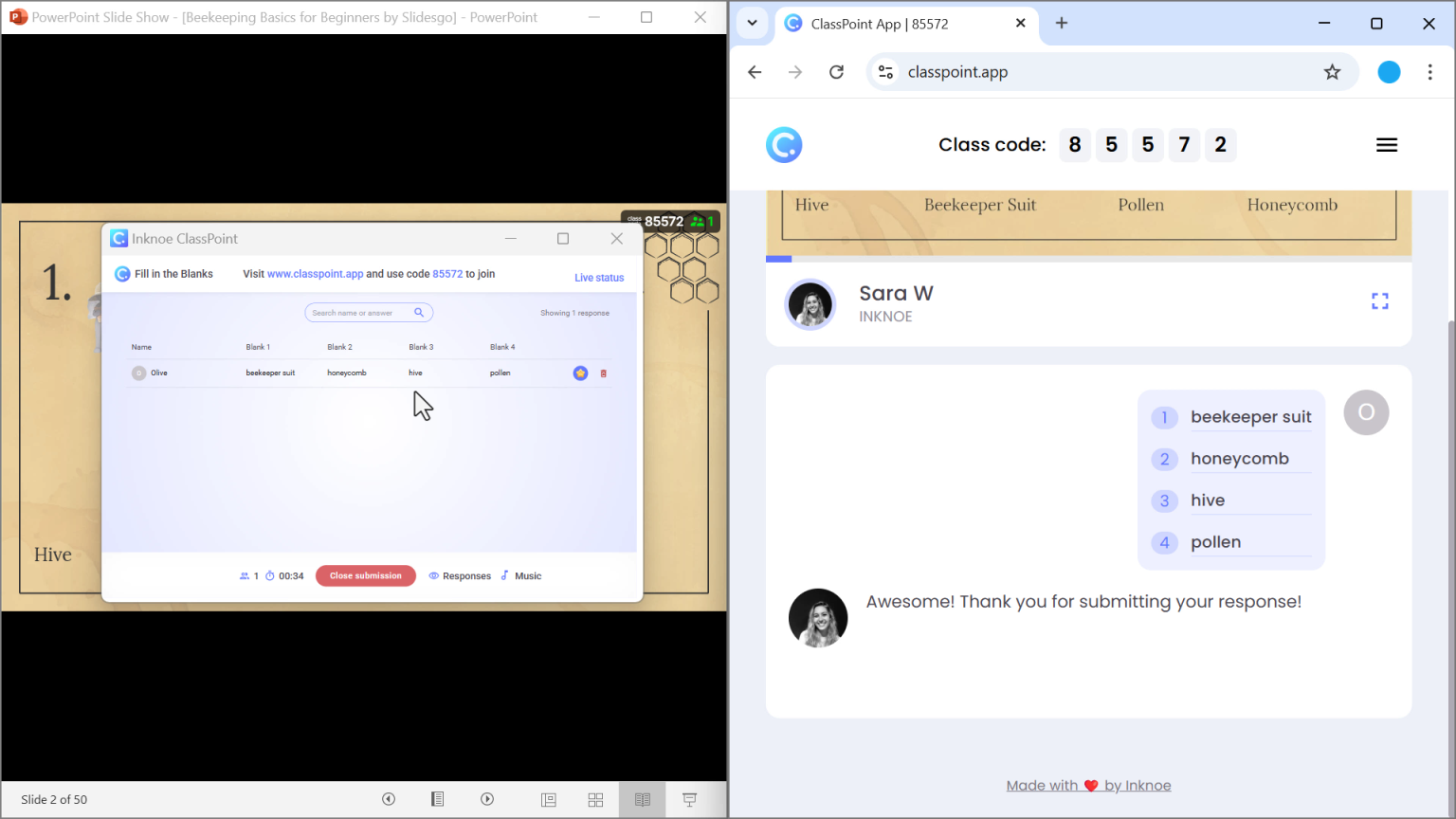Click the search magnifier icon in ClassPoint
Screen dimensions: 1456x819
pos(419,313)
